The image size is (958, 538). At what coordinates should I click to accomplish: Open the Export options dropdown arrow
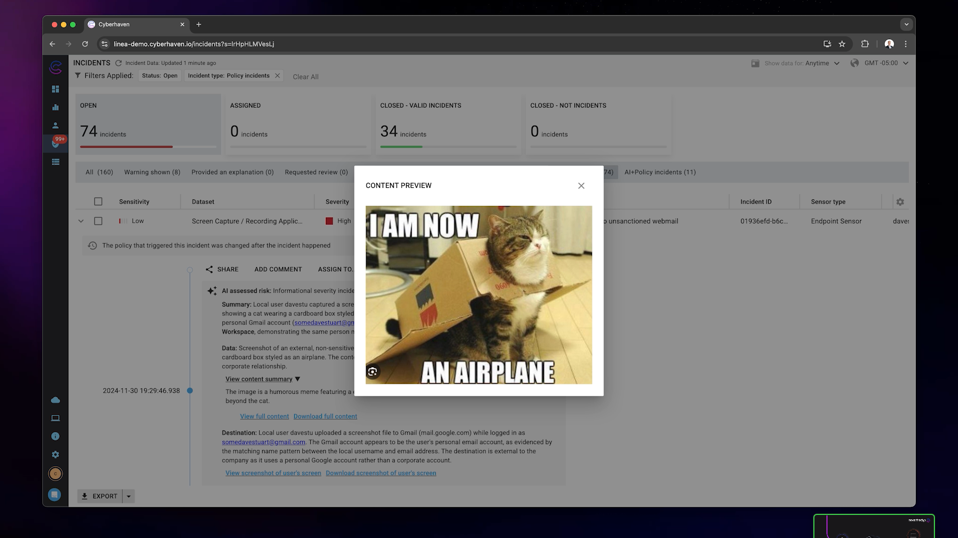pyautogui.click(x=128, y=496)
